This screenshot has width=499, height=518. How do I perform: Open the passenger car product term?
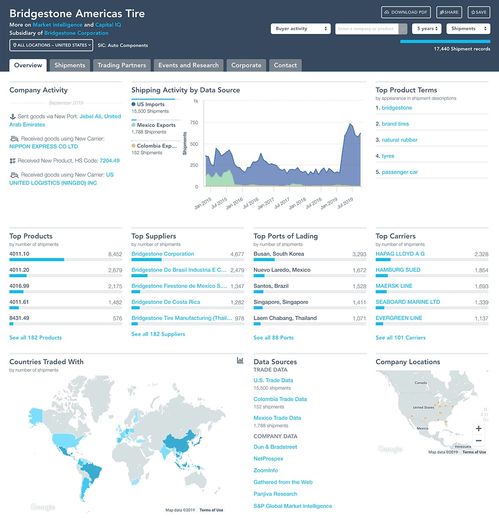[399, 172]
